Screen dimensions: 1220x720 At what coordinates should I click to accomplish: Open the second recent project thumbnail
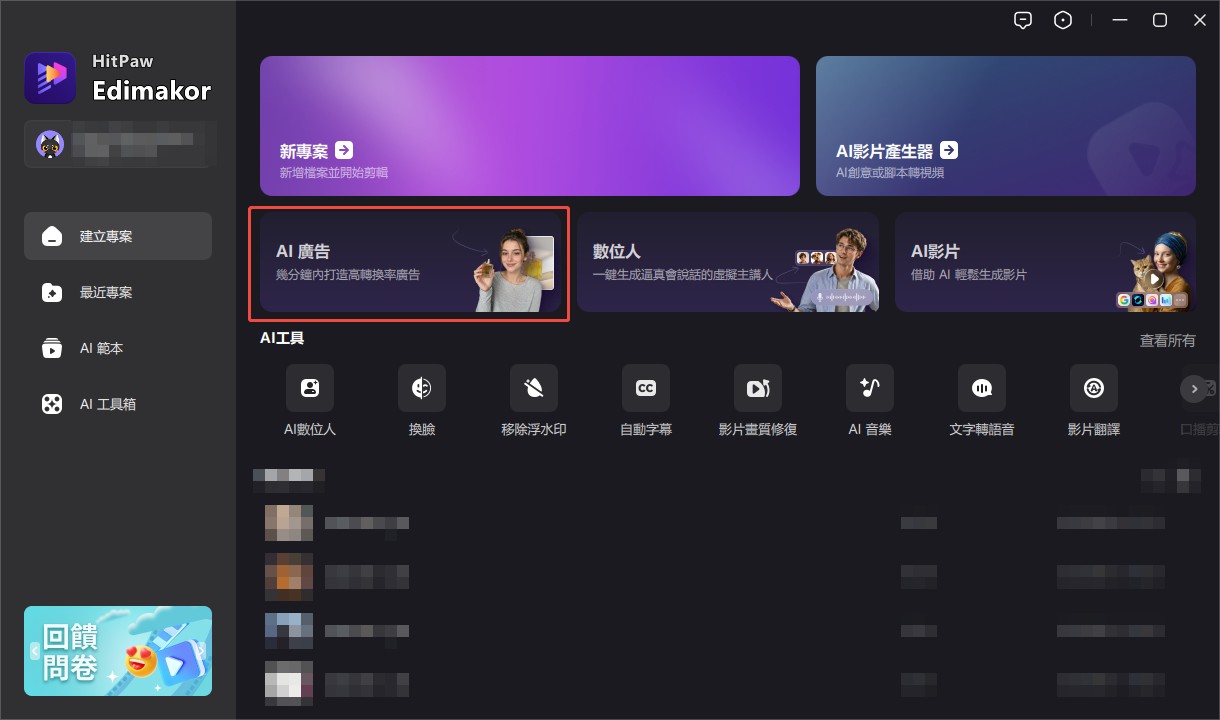(289, 577)
